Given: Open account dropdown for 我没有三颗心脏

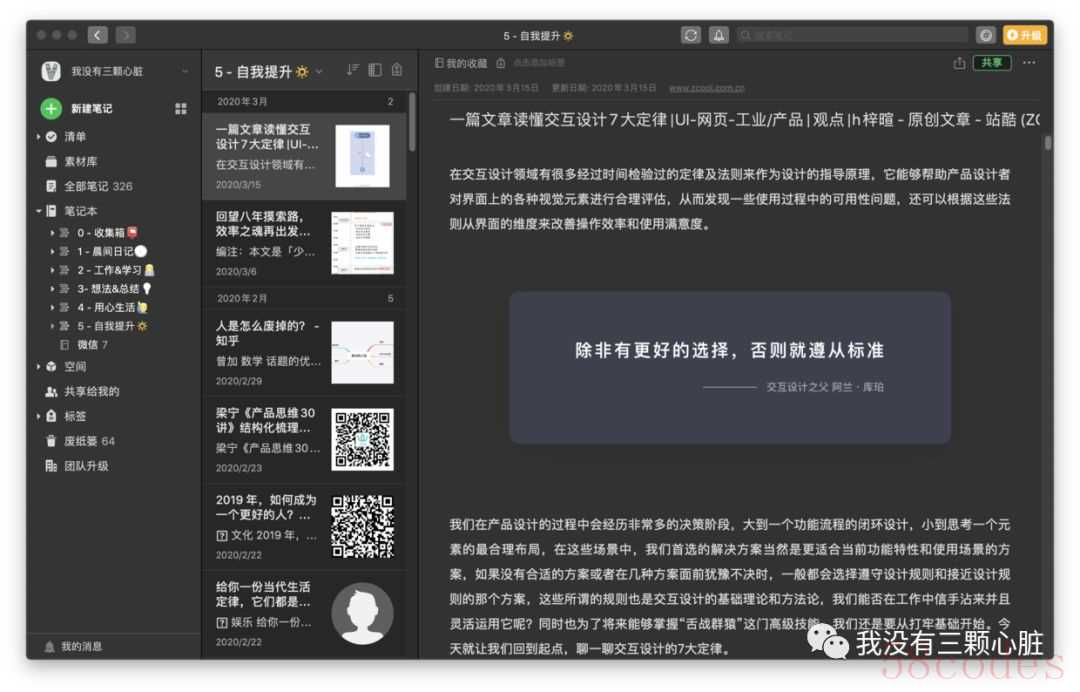Looking at the screenshot, I should coord(185,71).
